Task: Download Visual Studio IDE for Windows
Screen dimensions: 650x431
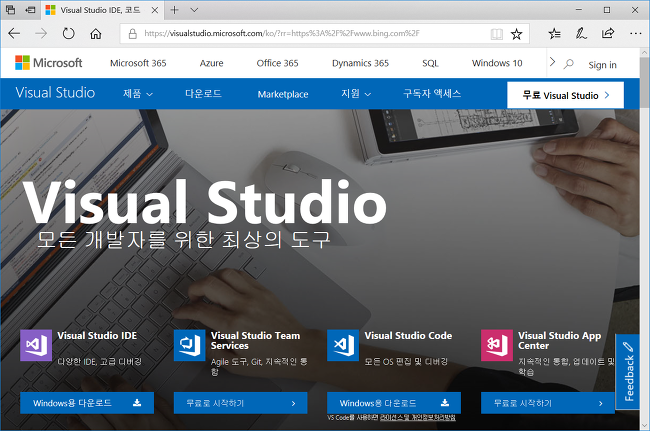Action: 87,403
